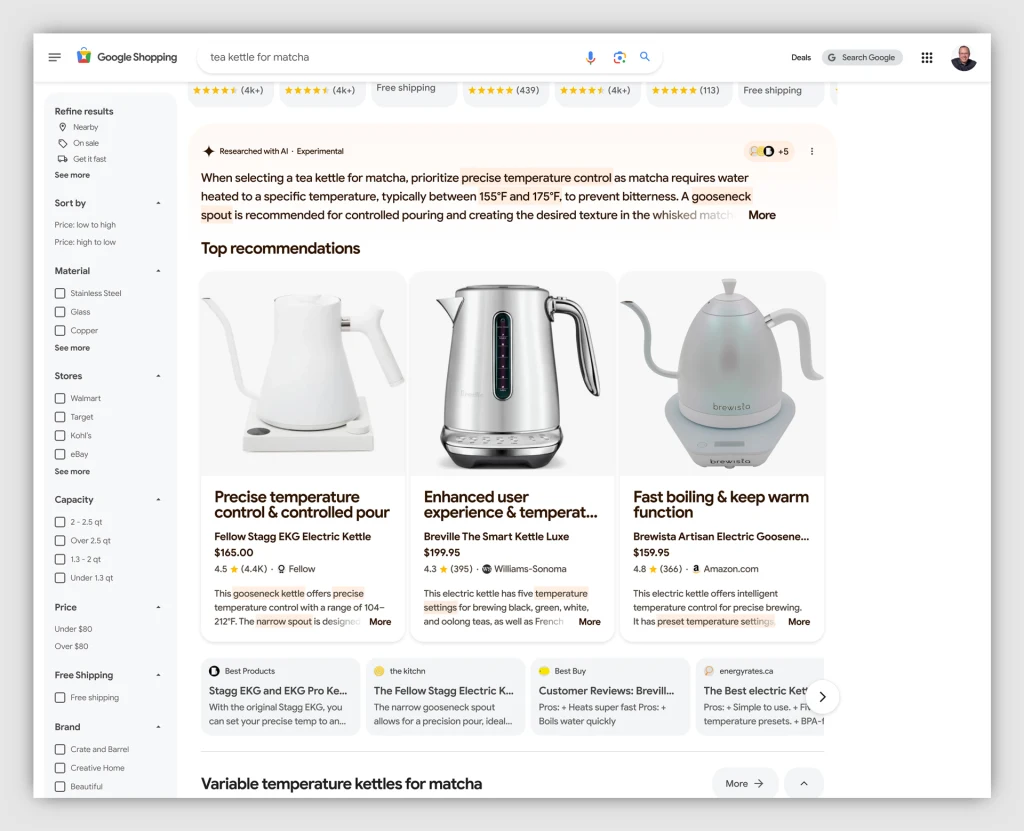Click the Best Buy source icon
Viewport: 1024px width, 831px height.
tap(544, 671)
